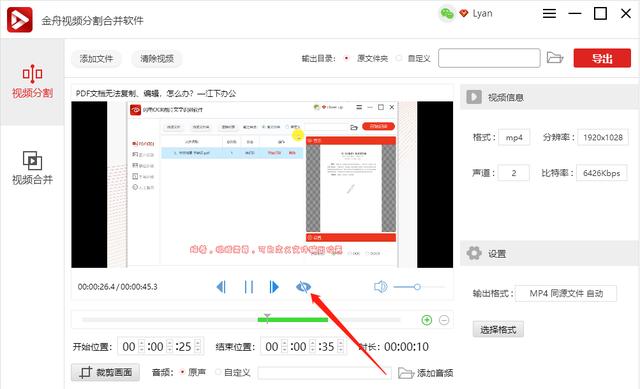Toggle the preview eye icon
640x389 pixels.
pyautogui.click(x=303, y=287)
